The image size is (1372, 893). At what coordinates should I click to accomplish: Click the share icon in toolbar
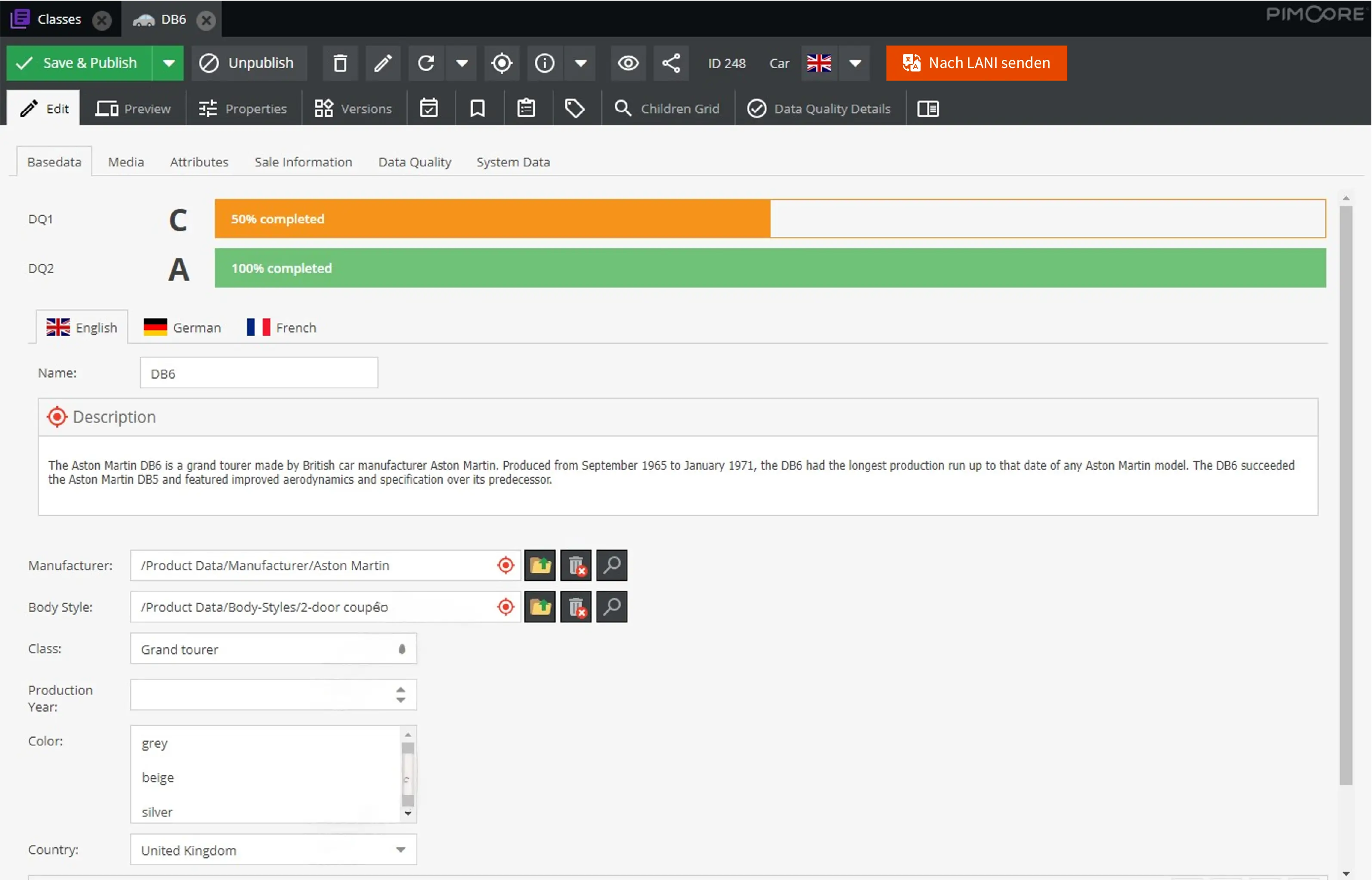click(x=671, y=63)
